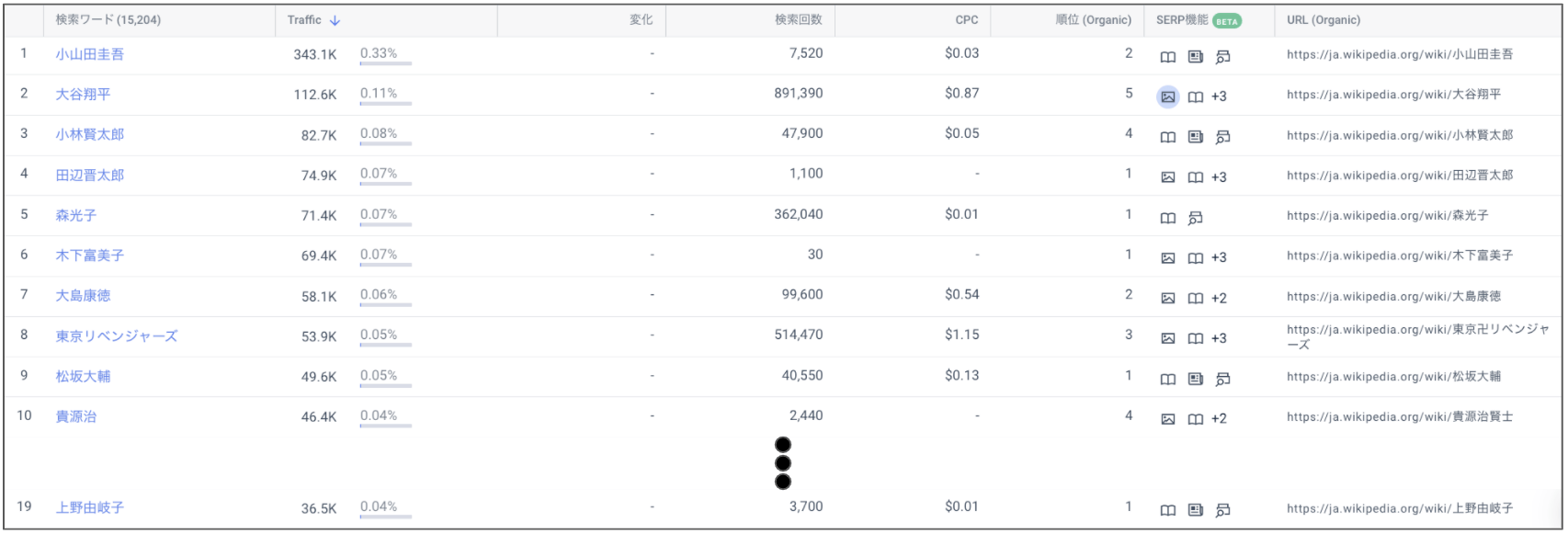The image size is (1568, 534).
Task: Click the 順位 (Organic) column header
Action: tap(1093, 19)
